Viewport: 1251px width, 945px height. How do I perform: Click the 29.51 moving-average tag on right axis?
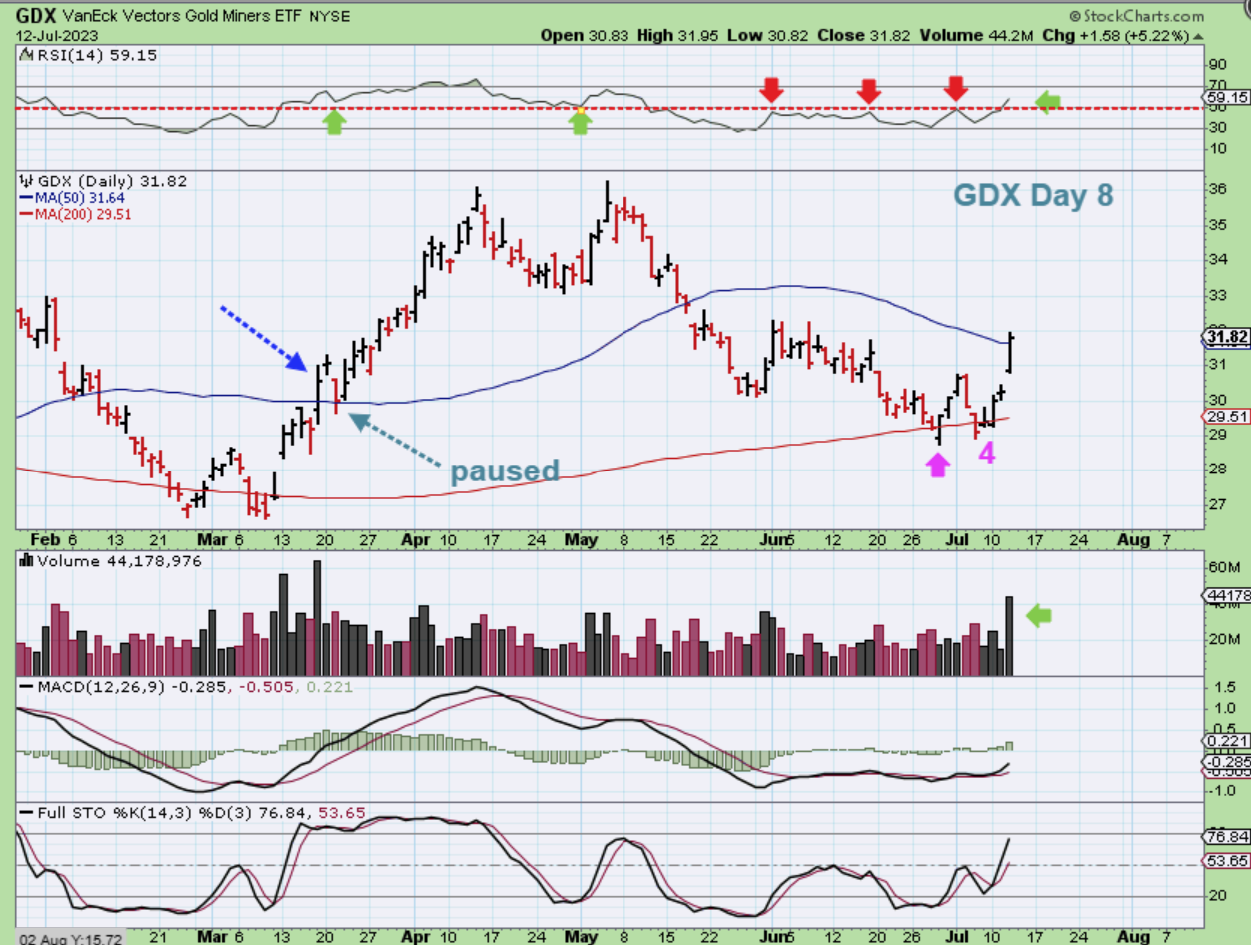tap(1226, 419)
